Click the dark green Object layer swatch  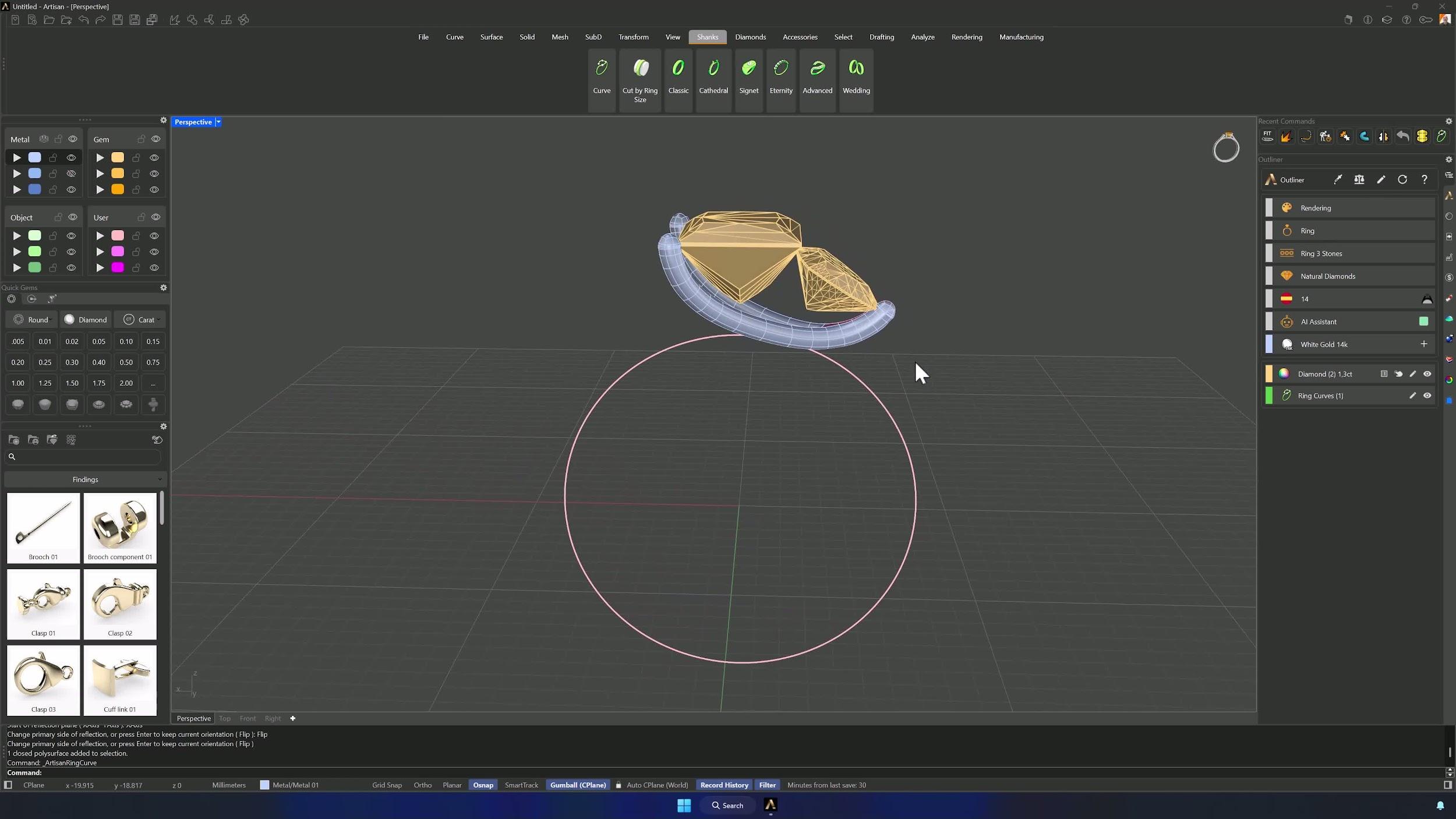tap(35, 267)
